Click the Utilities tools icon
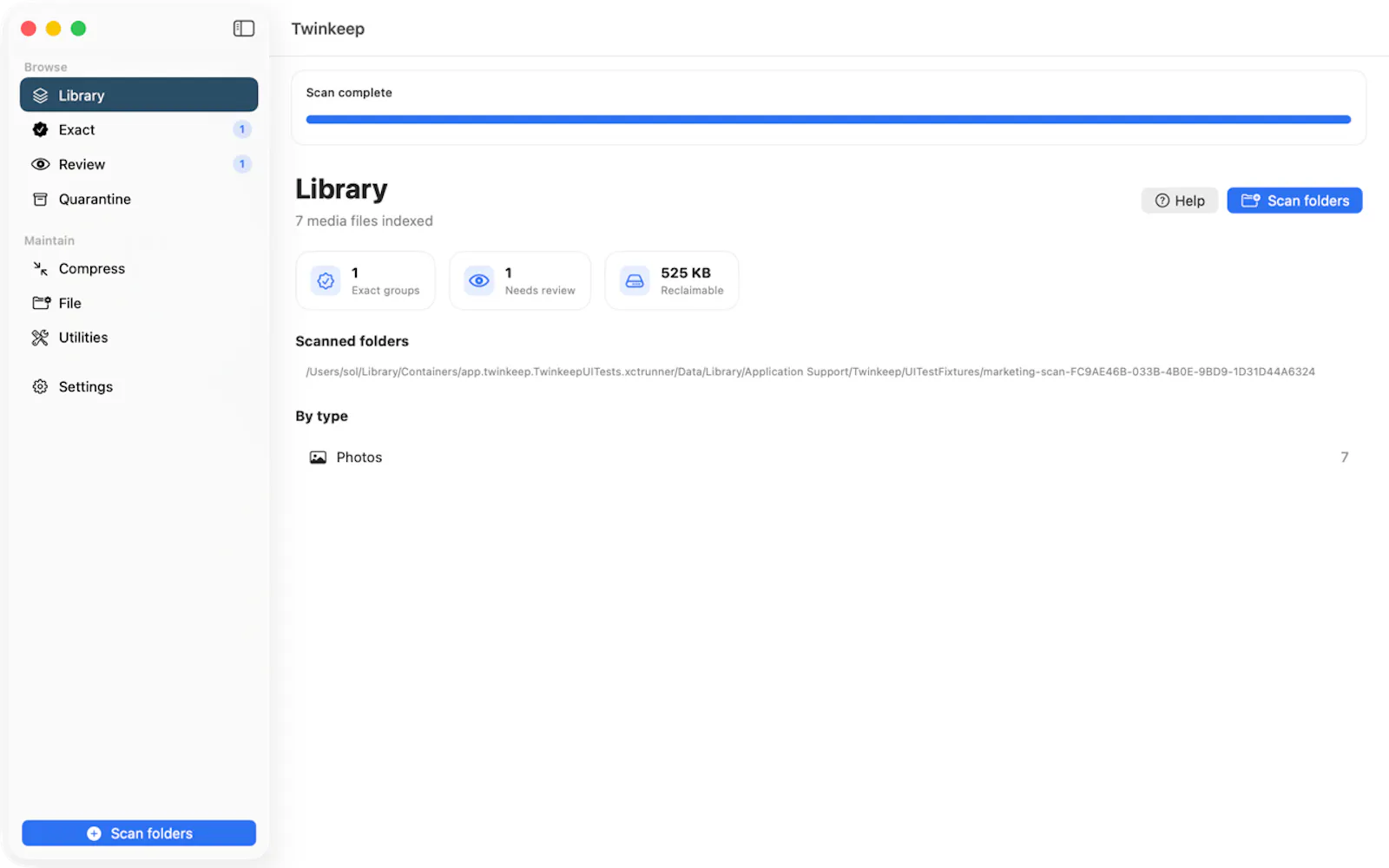This screenshot has width=1389, height=868. [40, 338]
